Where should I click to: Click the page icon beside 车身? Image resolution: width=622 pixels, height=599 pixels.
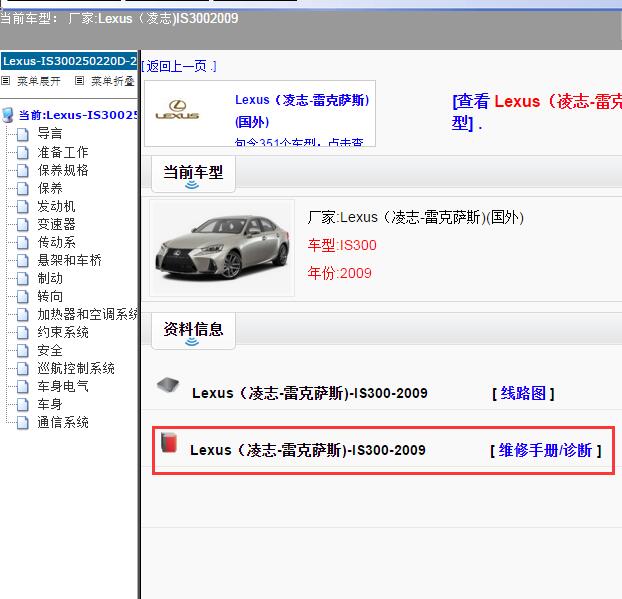pos(23,405)
